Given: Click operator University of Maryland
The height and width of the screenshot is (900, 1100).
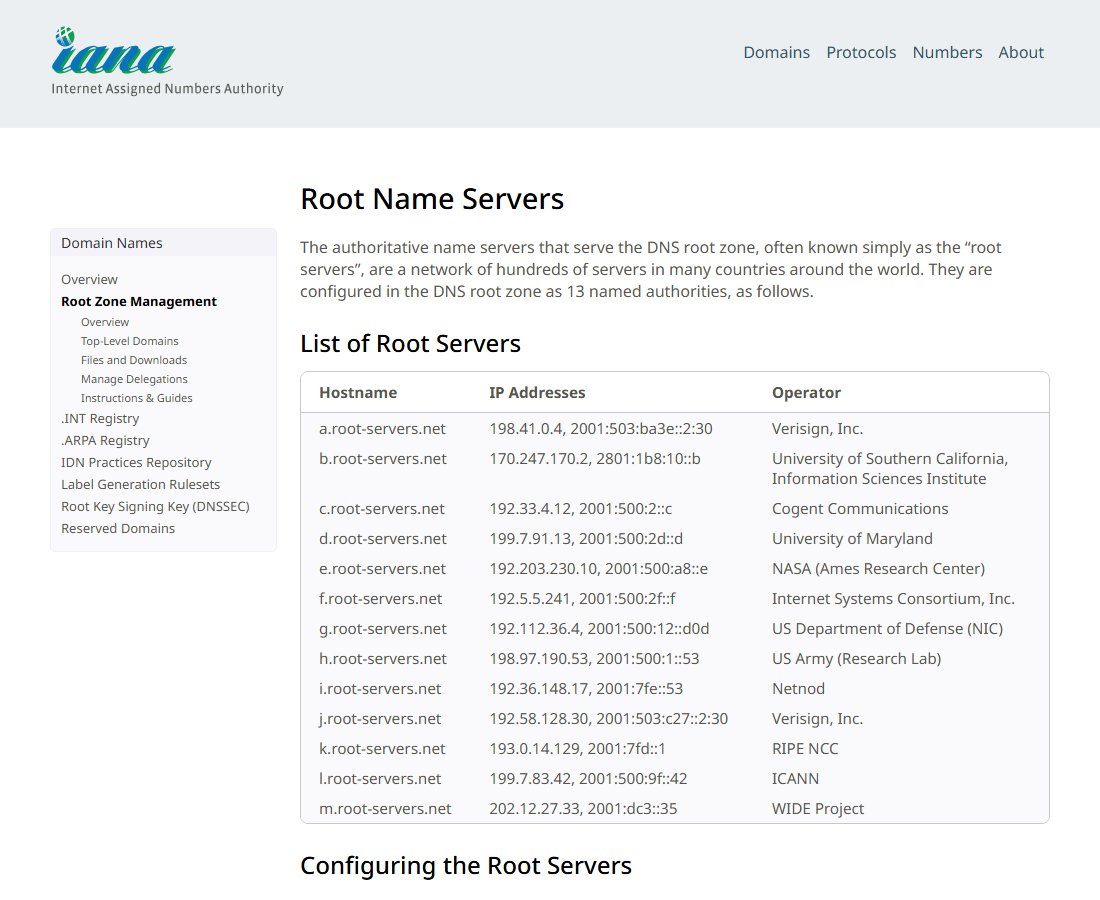Looking at the screenshot, I should (x=852, y=539).
